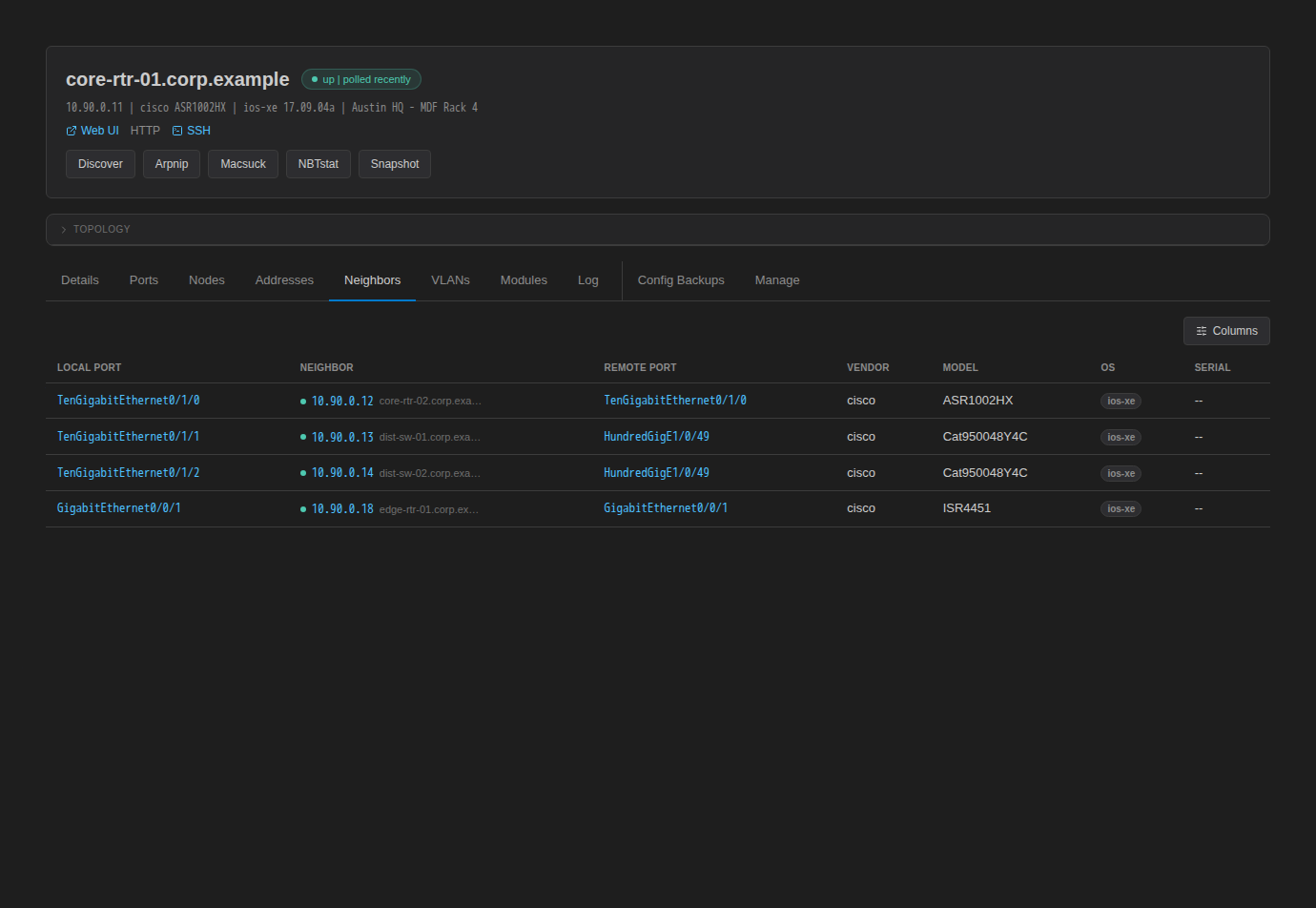The width and height of the screenshot is (1316, 908).
Task: Click the core-rtr-02.corp.exa… hostname
Action: 430,402
